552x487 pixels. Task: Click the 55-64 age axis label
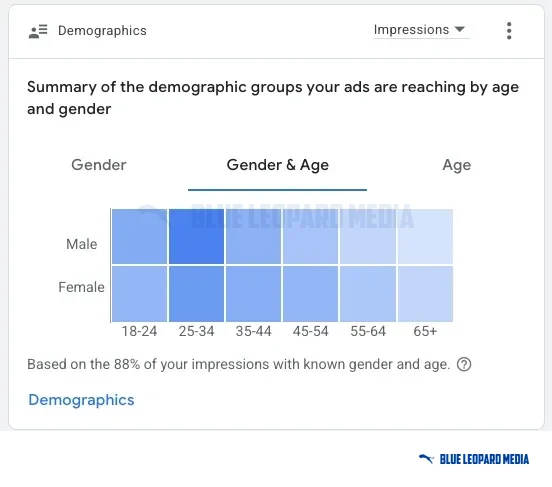pos(368,331)
